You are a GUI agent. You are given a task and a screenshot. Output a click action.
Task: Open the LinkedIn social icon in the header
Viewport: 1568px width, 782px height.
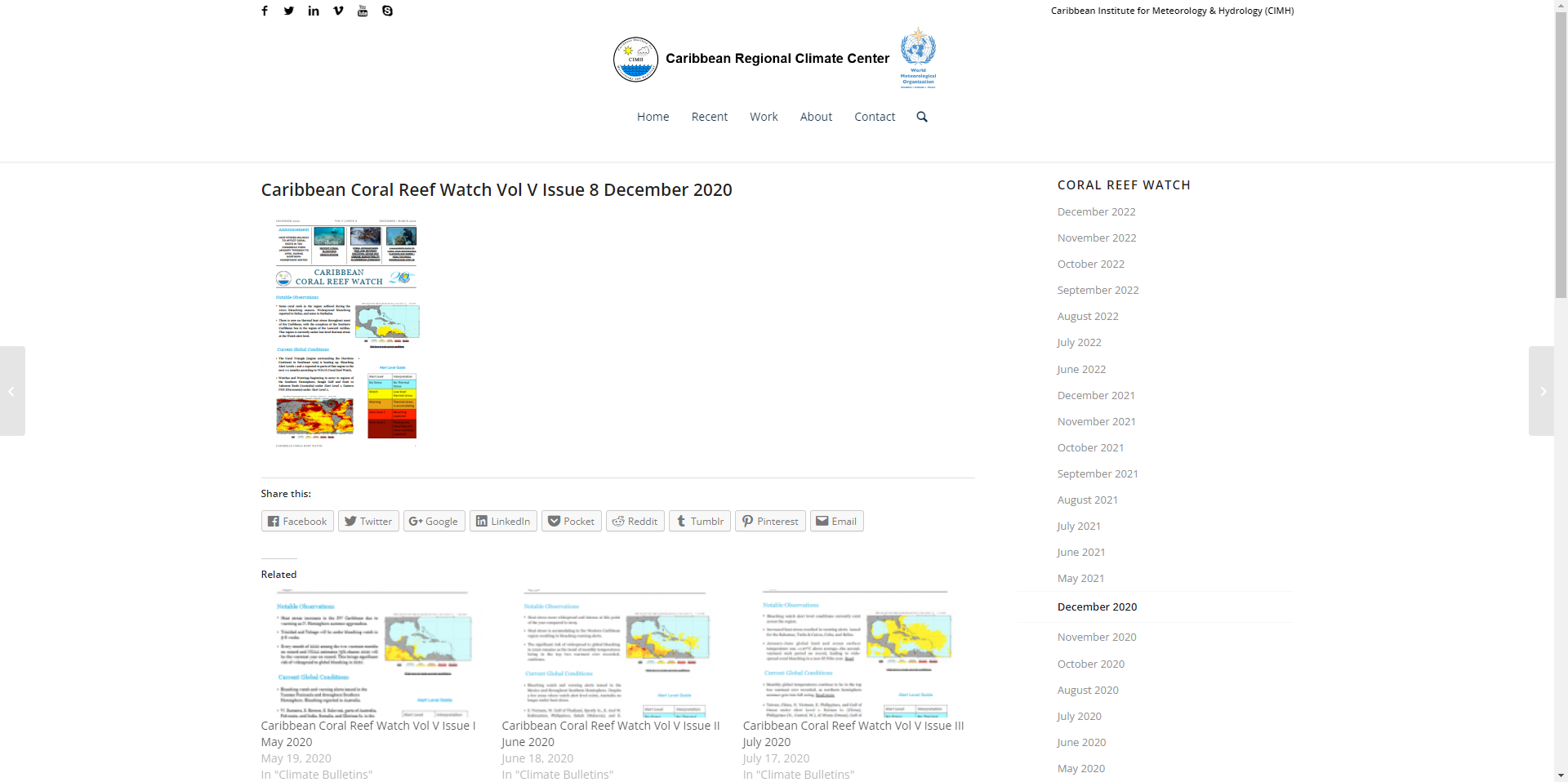(313, 11)
